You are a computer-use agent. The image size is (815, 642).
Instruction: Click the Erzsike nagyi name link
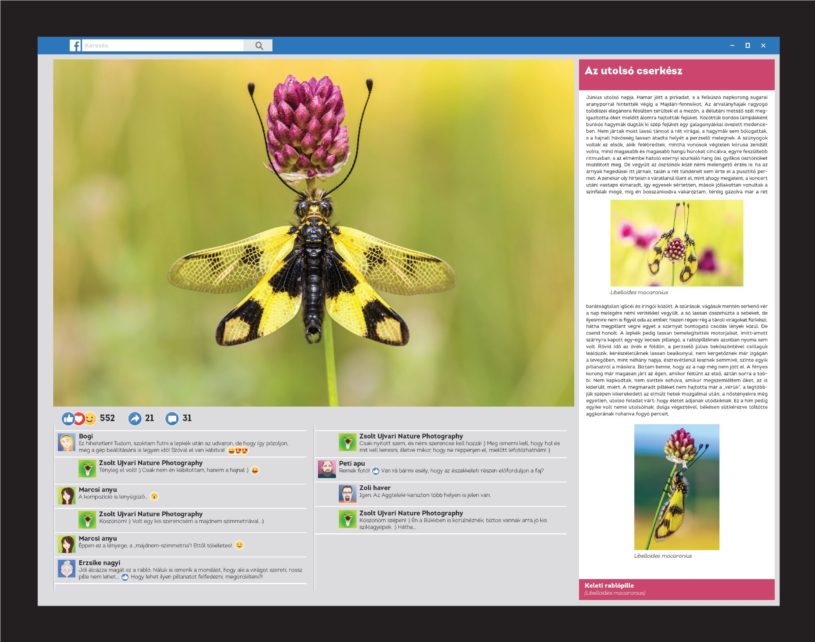[x=100, y=563]
